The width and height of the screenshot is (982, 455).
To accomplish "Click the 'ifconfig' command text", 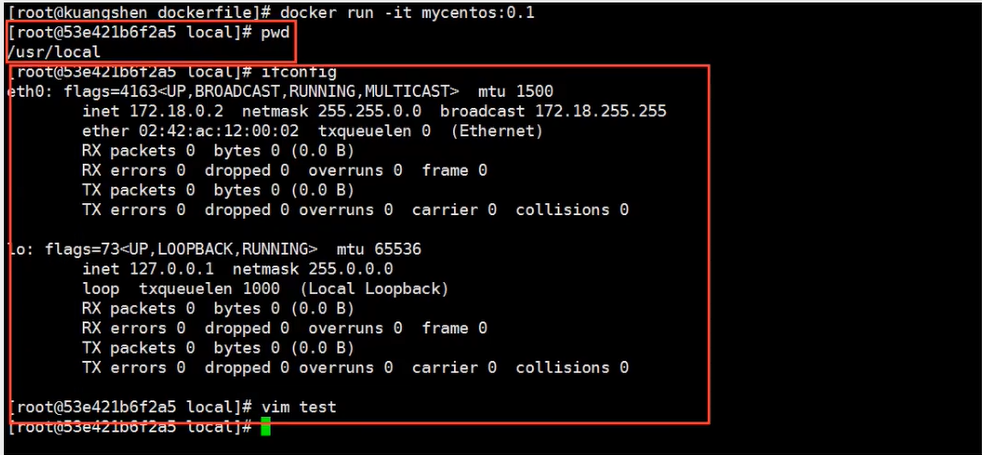I will tap(299, 72).
